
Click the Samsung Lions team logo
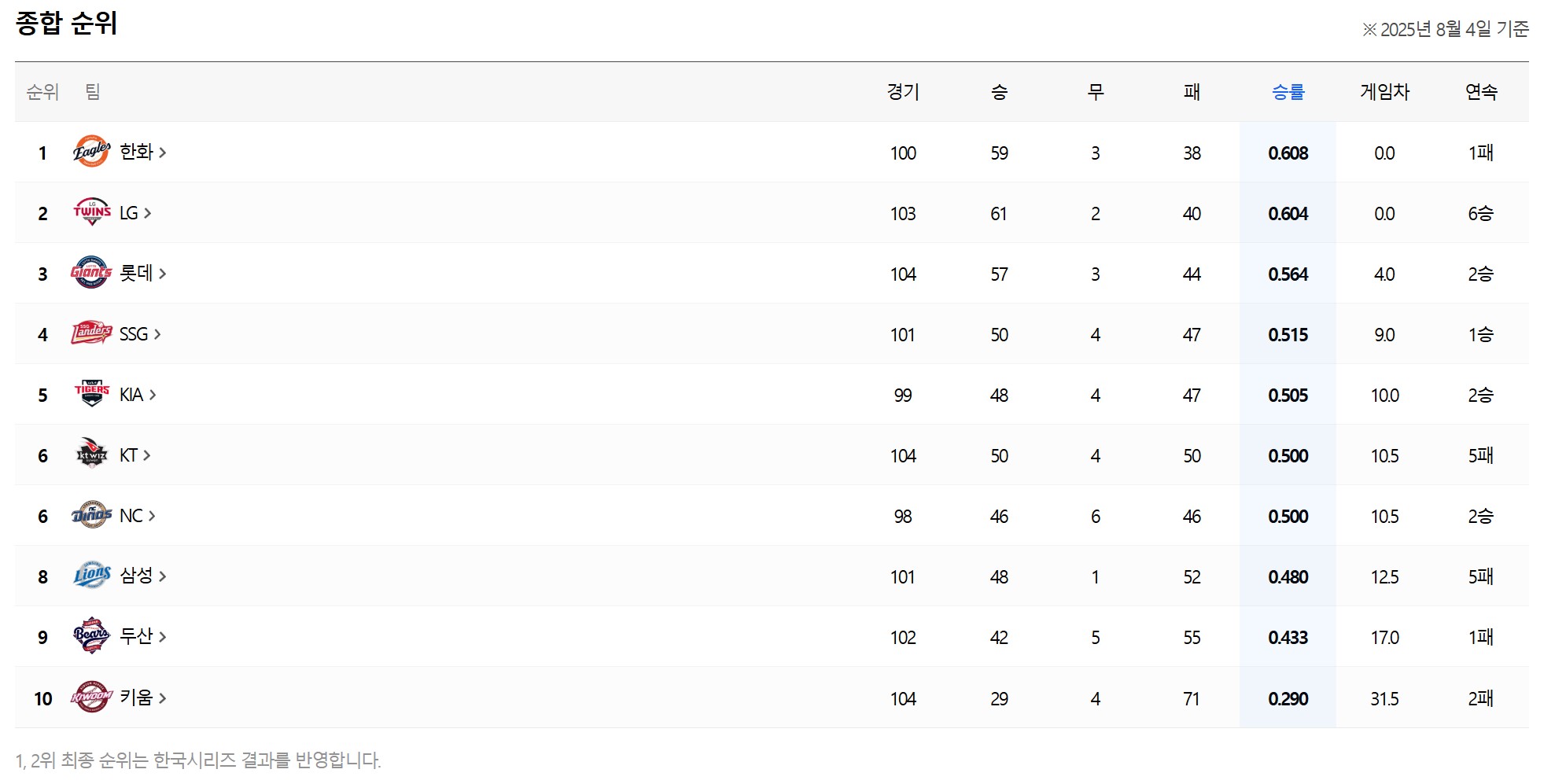click(91, 576)
